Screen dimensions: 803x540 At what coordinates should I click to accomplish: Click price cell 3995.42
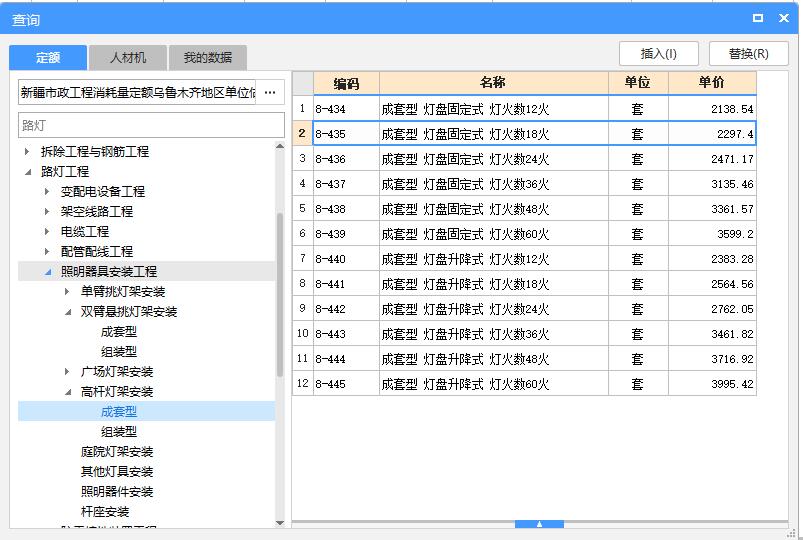(x=712, y=384)
